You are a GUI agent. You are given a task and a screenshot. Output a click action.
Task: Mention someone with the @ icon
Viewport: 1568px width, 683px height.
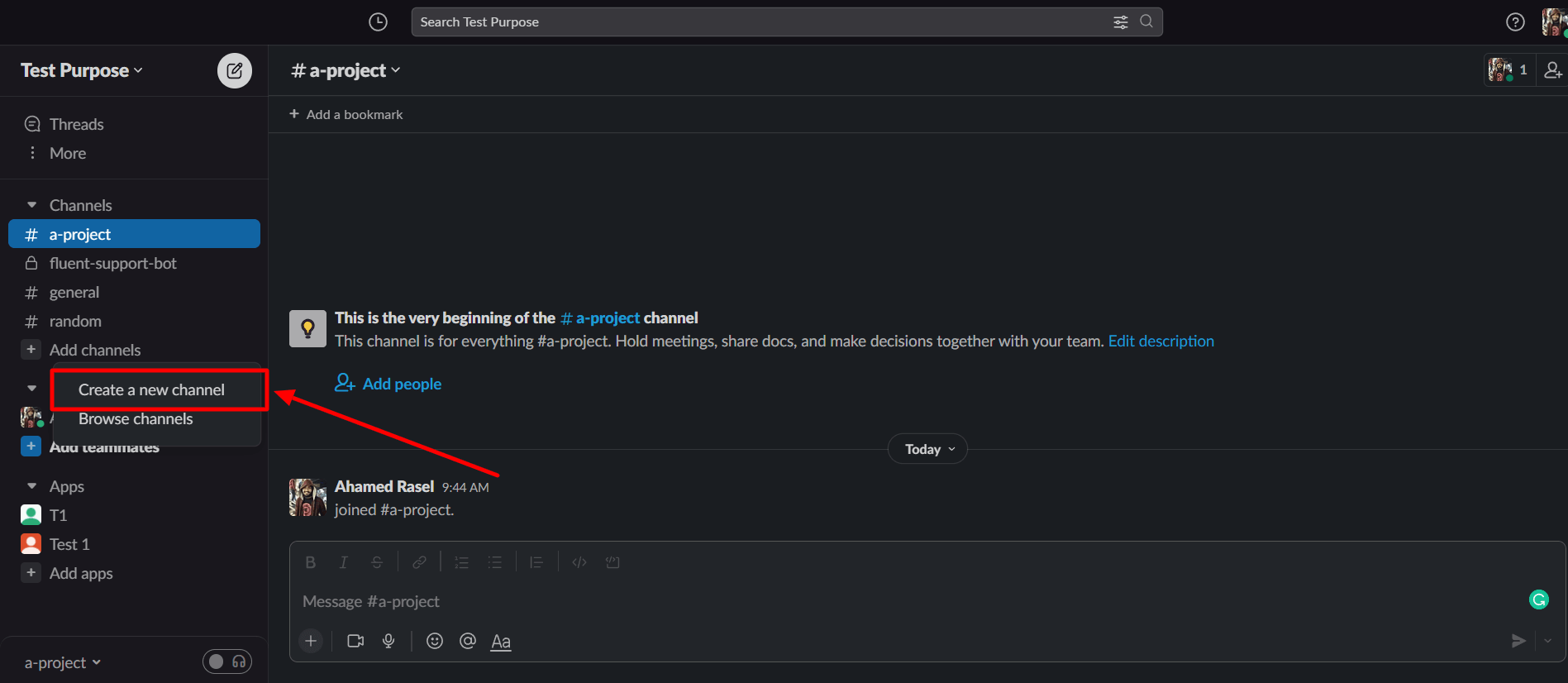click(468, 641)
